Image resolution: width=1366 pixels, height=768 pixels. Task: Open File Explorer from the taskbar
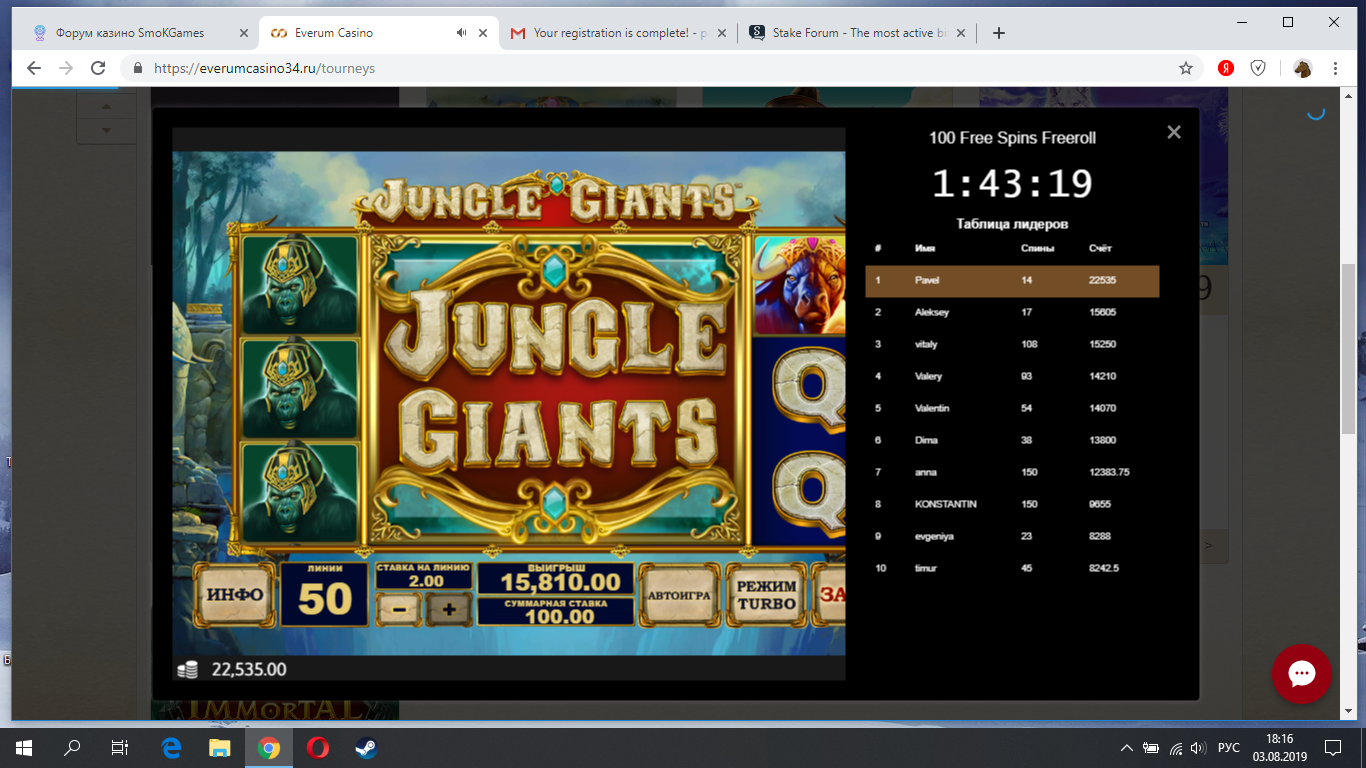(219, 747)
